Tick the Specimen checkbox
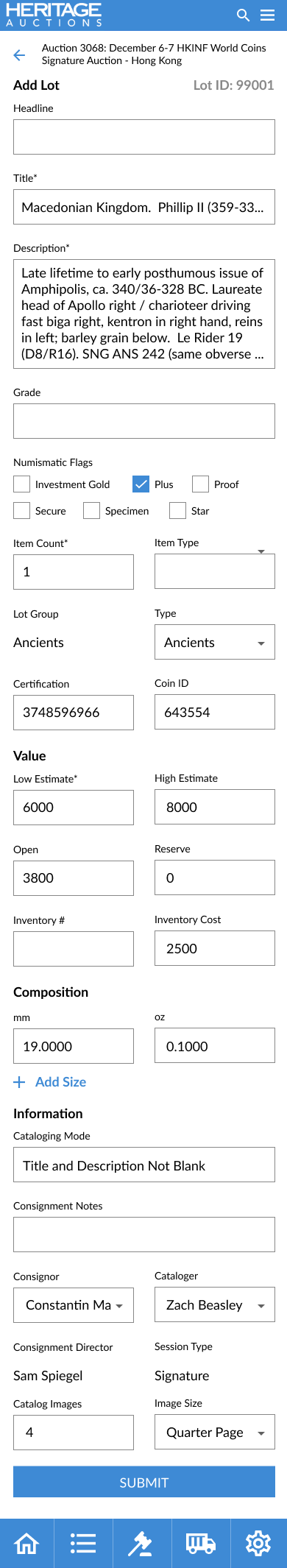Screen dimensions: 287x1568 pos(91,510)
